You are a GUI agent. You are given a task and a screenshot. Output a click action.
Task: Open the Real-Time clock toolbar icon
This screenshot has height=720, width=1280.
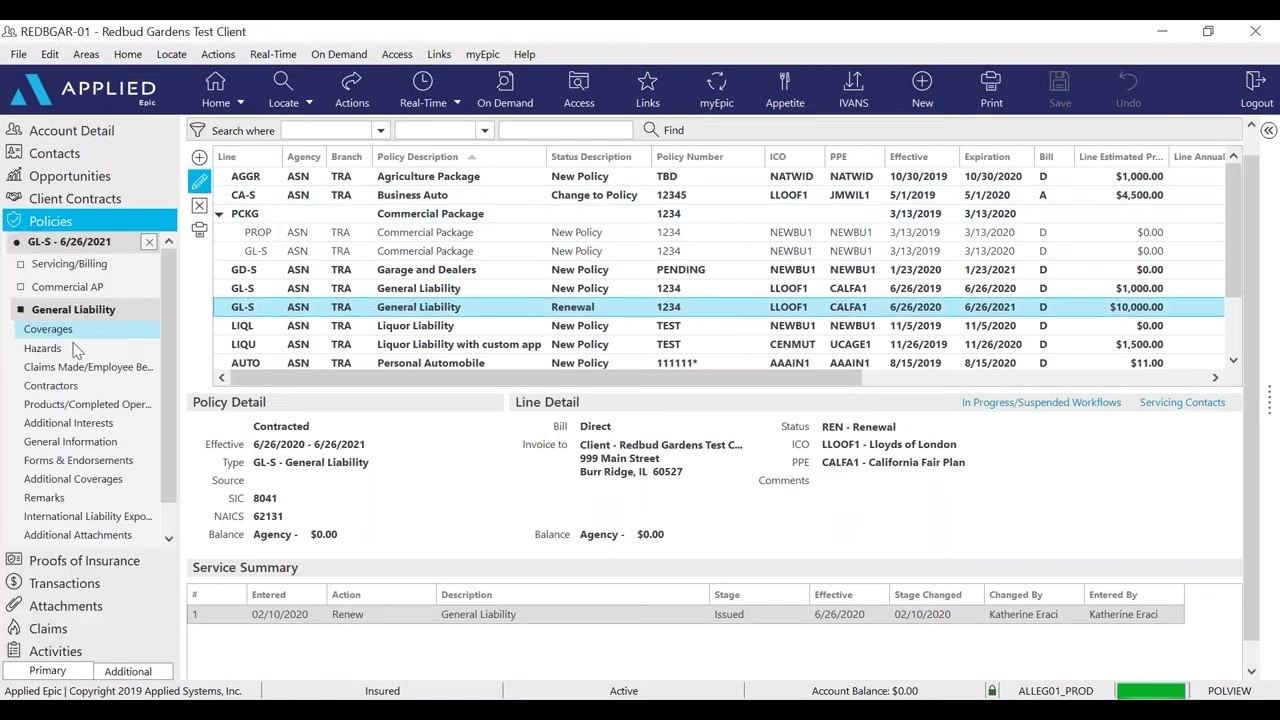(x=423, y=81)
